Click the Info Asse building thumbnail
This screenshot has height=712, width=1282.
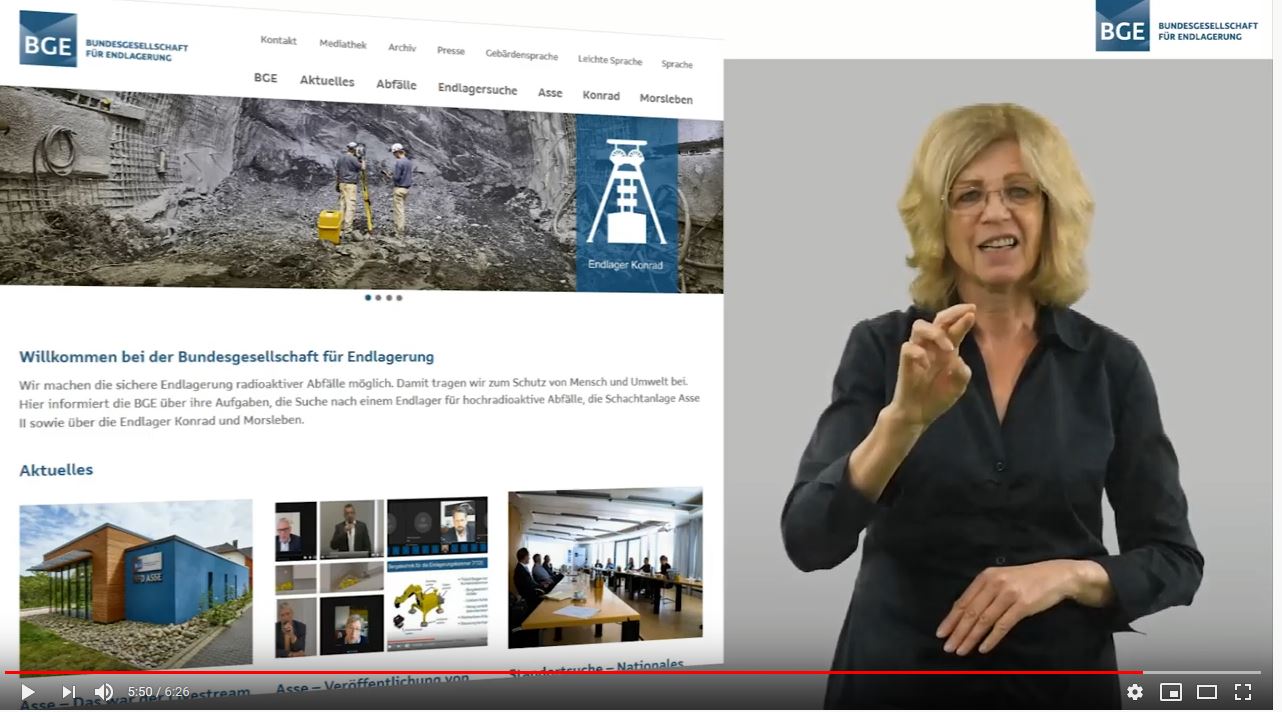[x=136, y=586]
